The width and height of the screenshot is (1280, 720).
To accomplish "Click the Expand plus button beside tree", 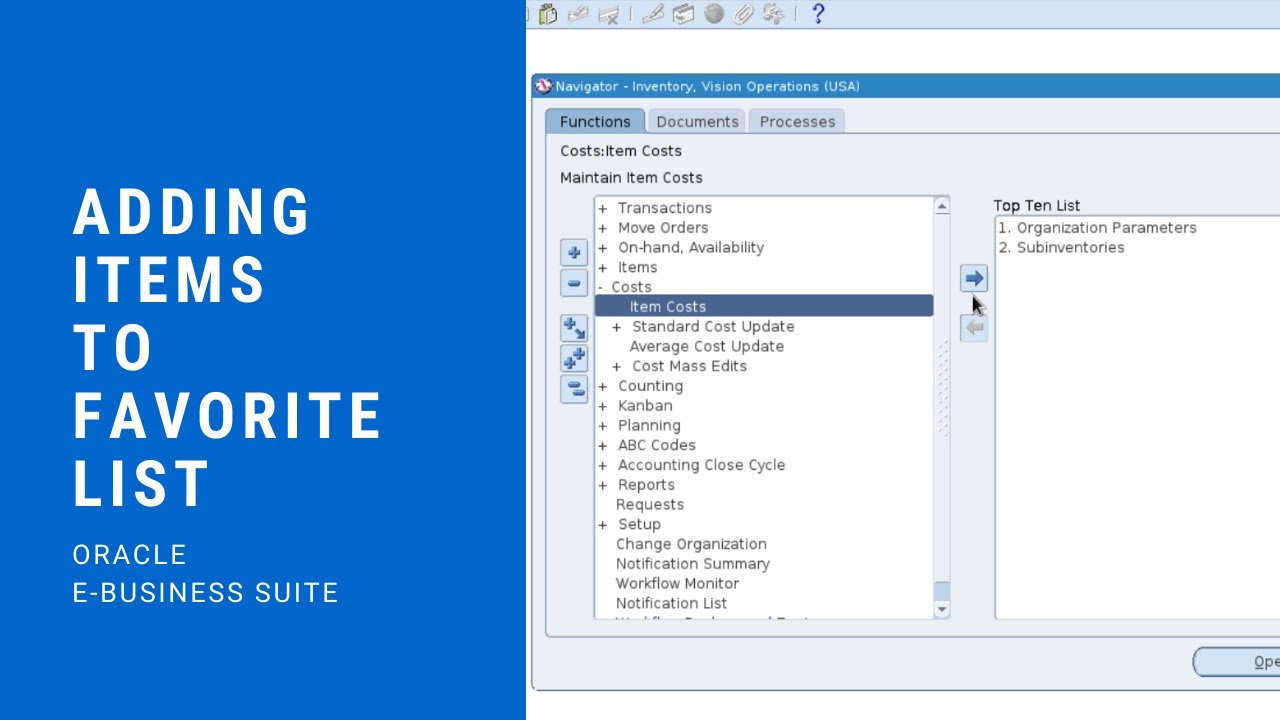I will (x=574, y=253).
